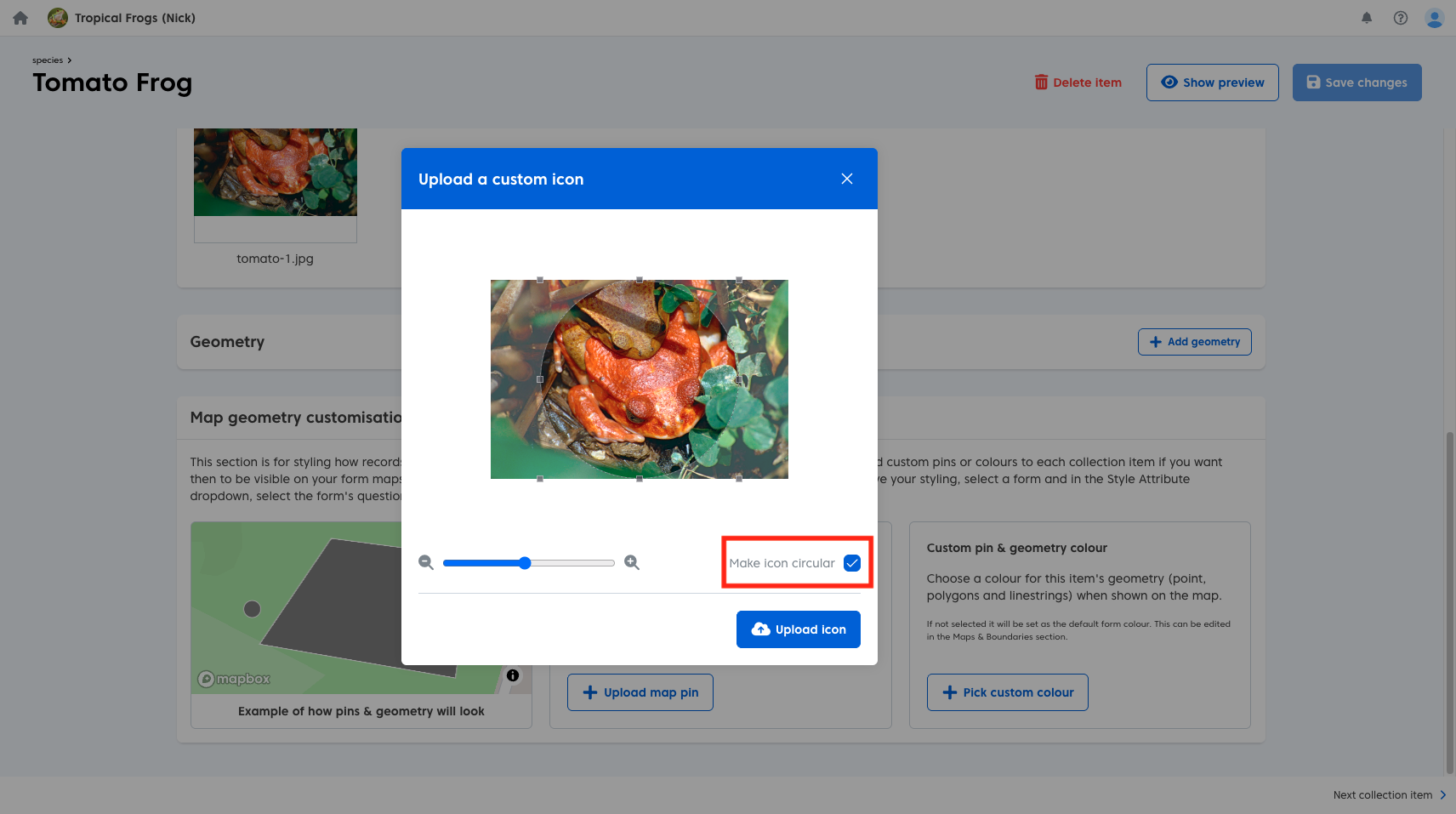1456x814 pixels.
Task: Click Delete item
Action: point(1078,83)
